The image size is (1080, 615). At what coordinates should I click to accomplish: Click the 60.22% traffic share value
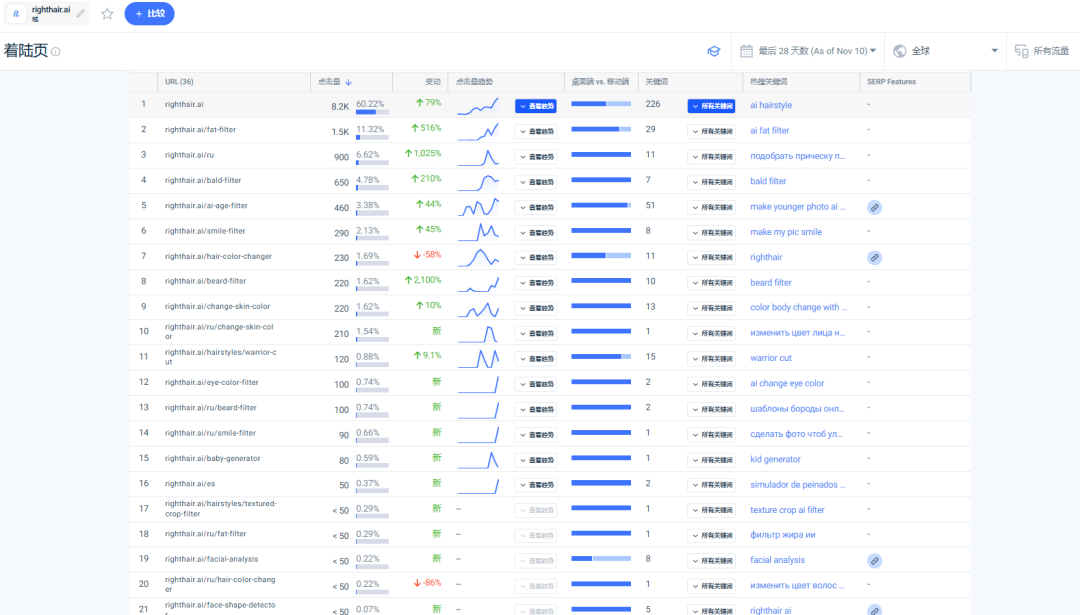(370, 104)
